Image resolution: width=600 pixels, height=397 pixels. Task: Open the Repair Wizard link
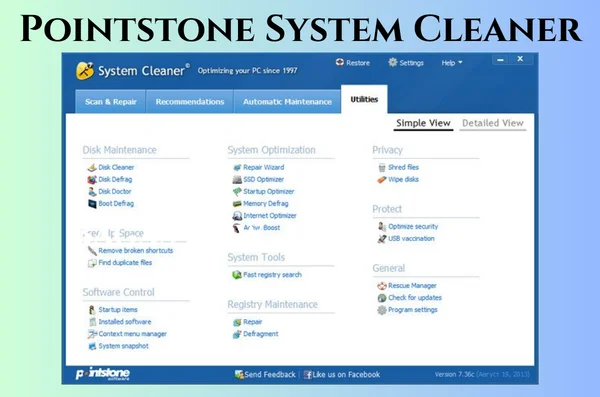[x=264, y=167]
